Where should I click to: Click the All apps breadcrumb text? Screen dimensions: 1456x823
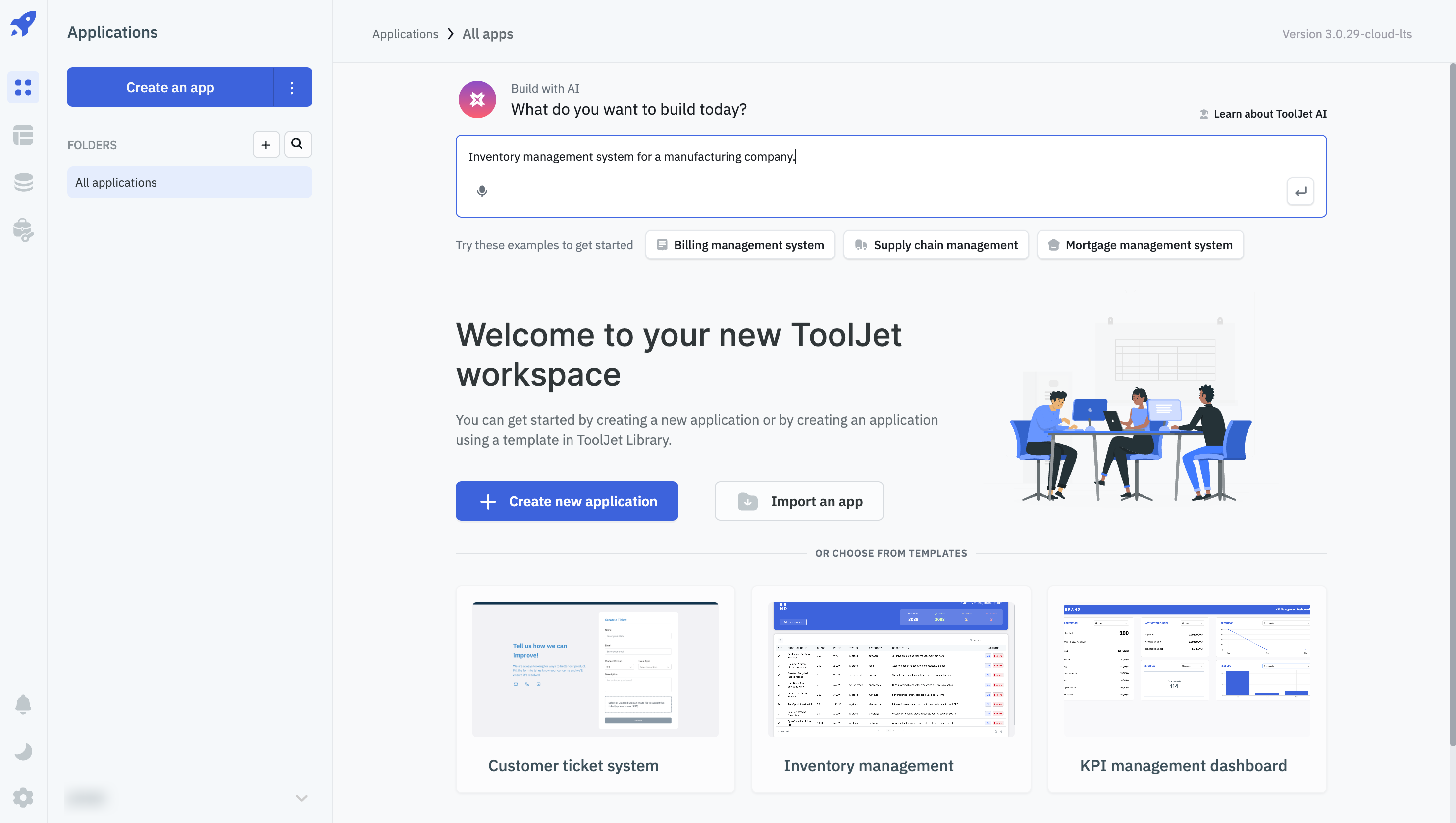(x=488, y=34)
